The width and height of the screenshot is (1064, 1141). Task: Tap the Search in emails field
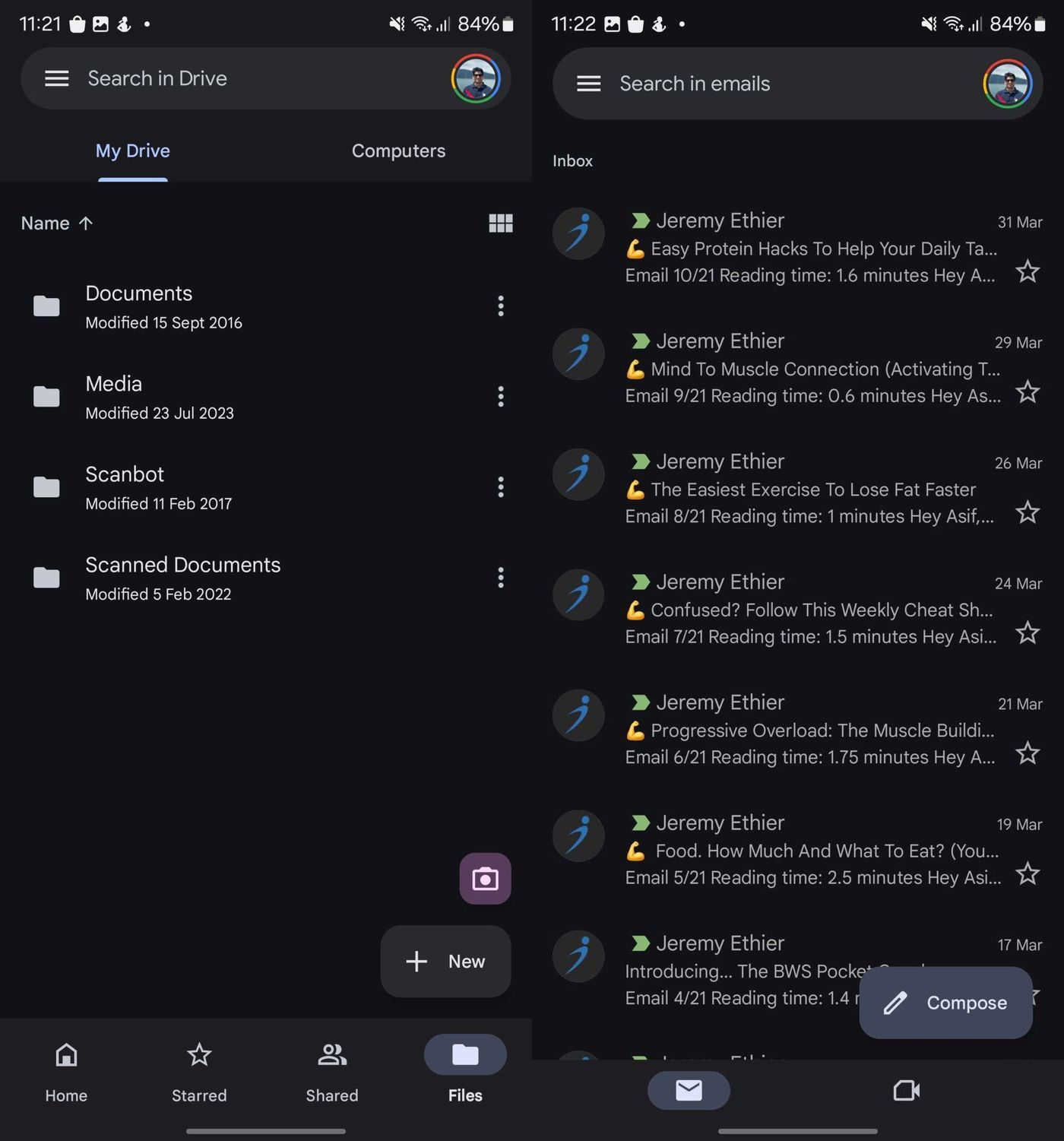pos(760,84)
